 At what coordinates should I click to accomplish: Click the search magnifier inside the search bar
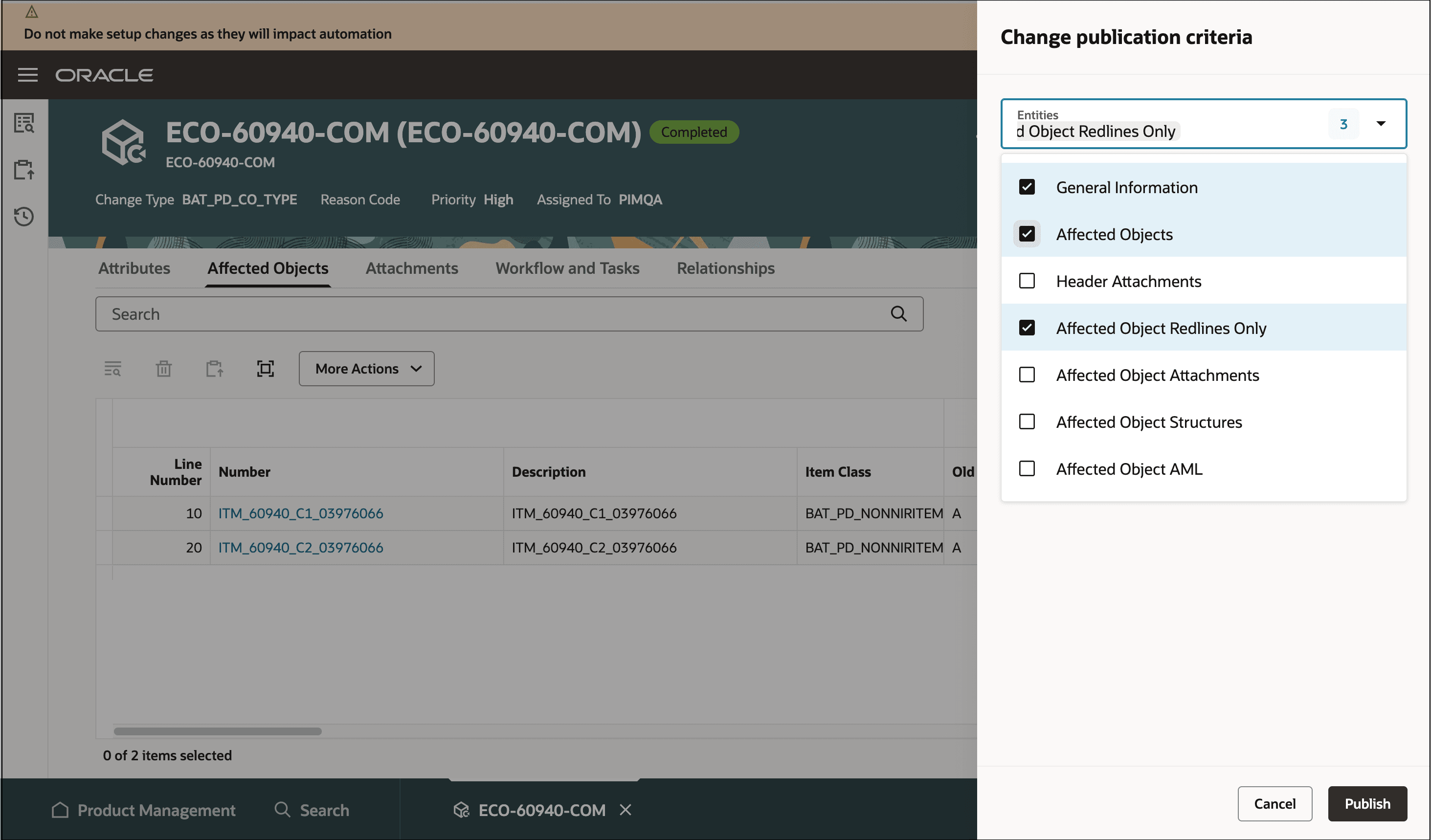pos(899,313)
